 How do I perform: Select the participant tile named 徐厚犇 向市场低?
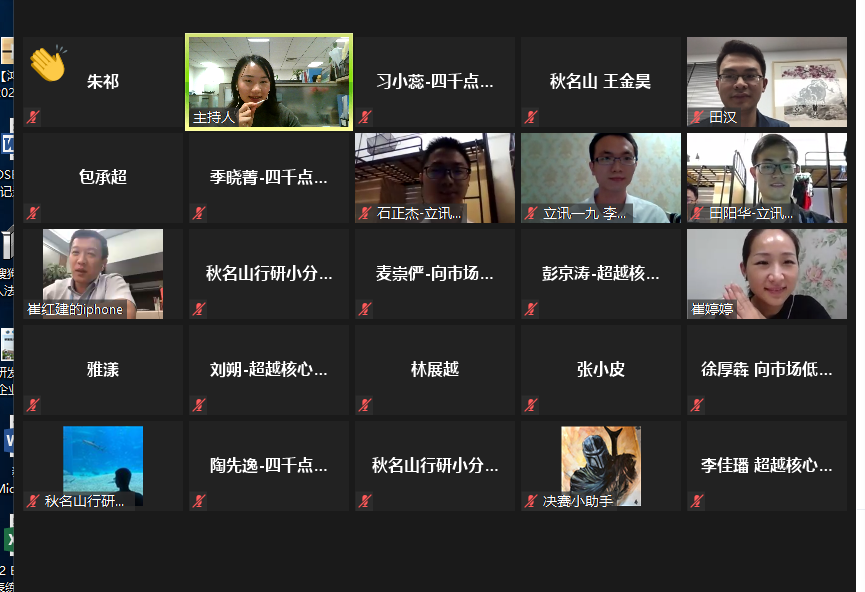coord(767,370)
